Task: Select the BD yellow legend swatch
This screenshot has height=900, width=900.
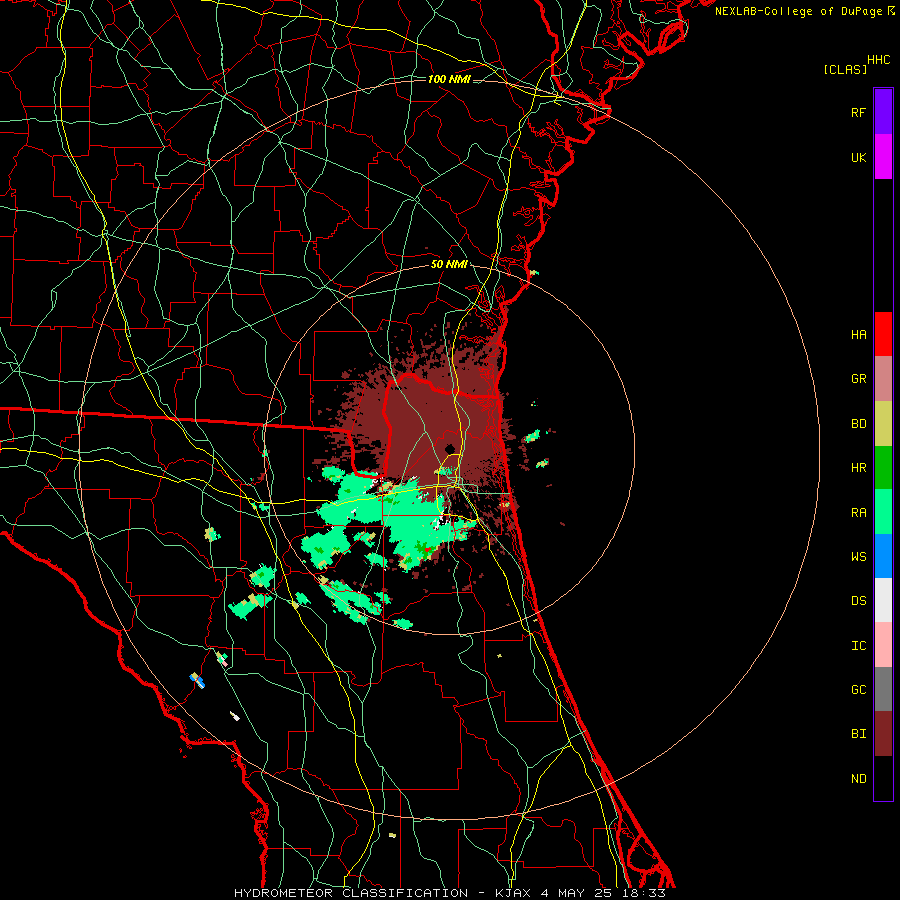Action: pos(883,423)
